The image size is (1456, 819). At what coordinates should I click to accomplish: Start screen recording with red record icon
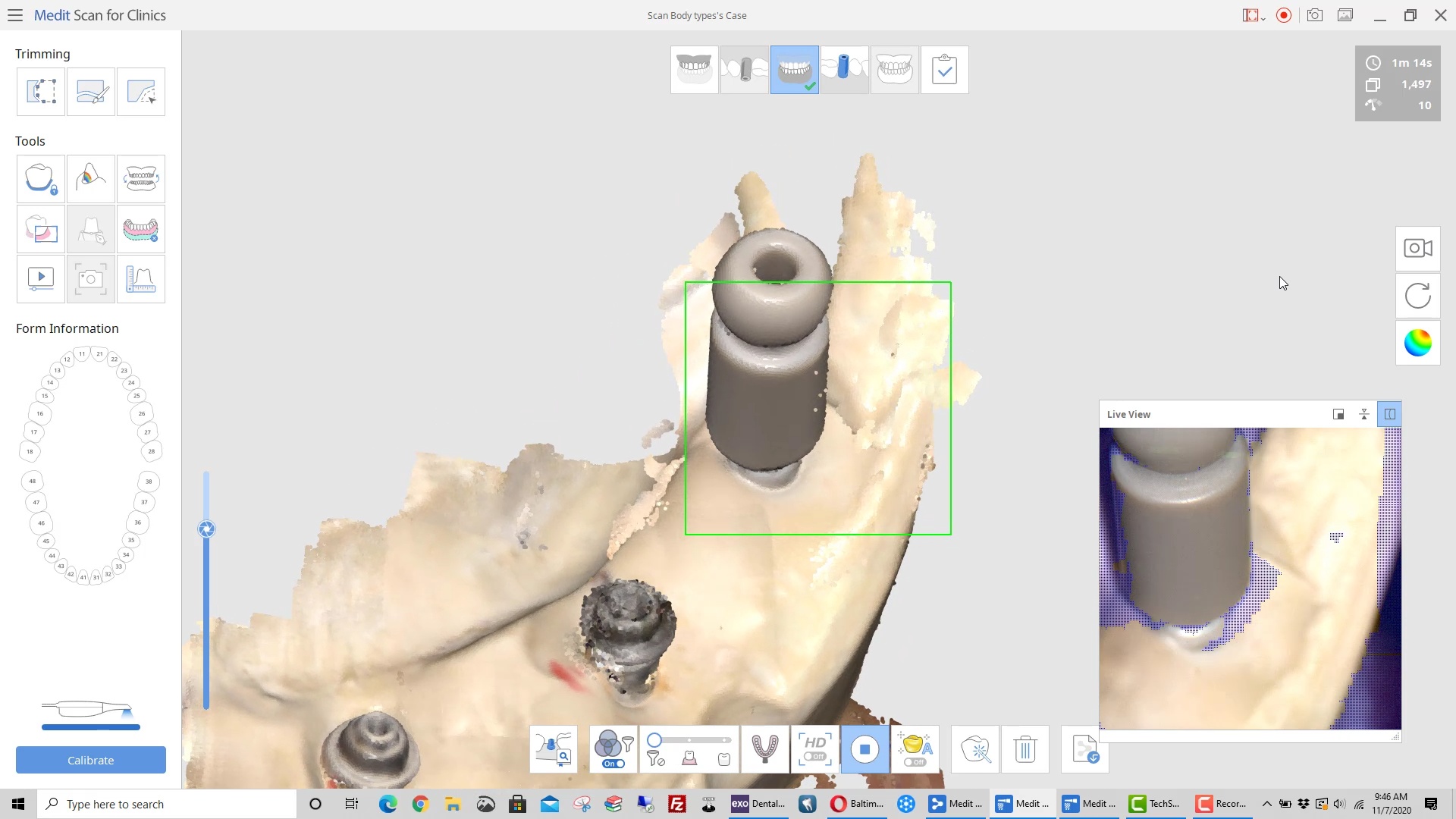point(1284,15)
